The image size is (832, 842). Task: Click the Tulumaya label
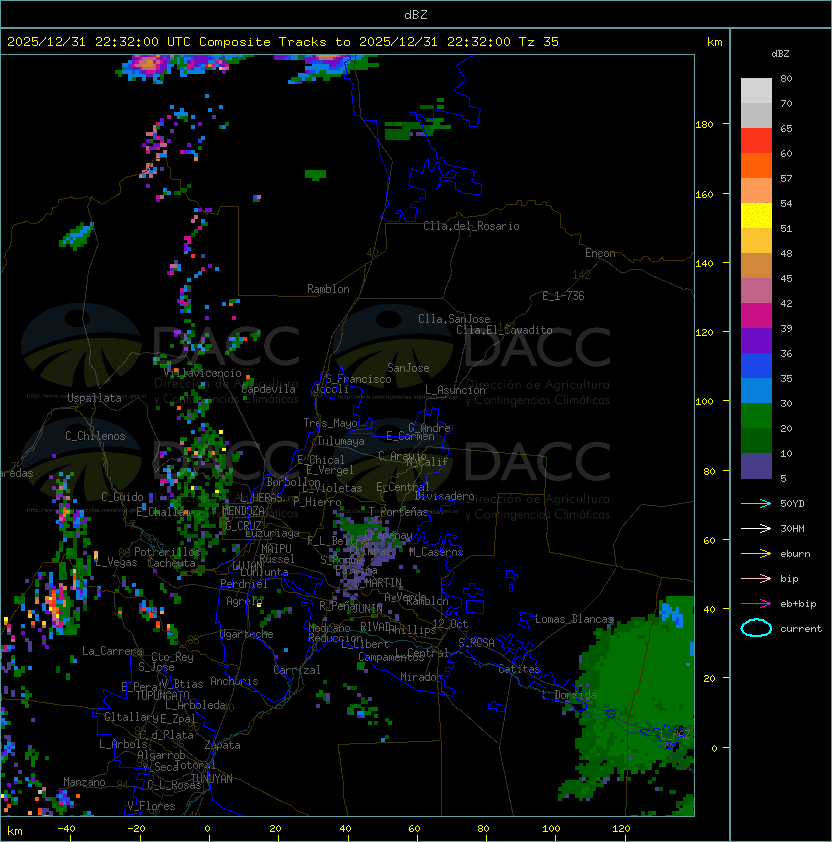tap(341, 441)
